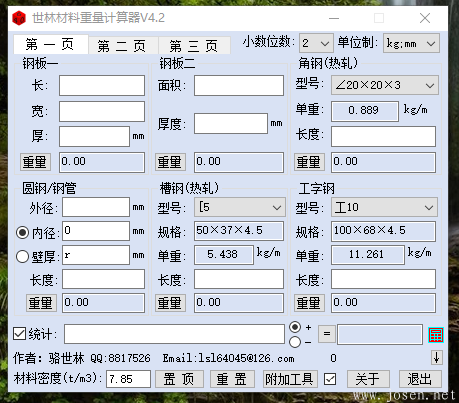The height and width of the screenshot is (403, 459).
Task: Click the 壁厚 input field
Action: click(x=96, y=255)
